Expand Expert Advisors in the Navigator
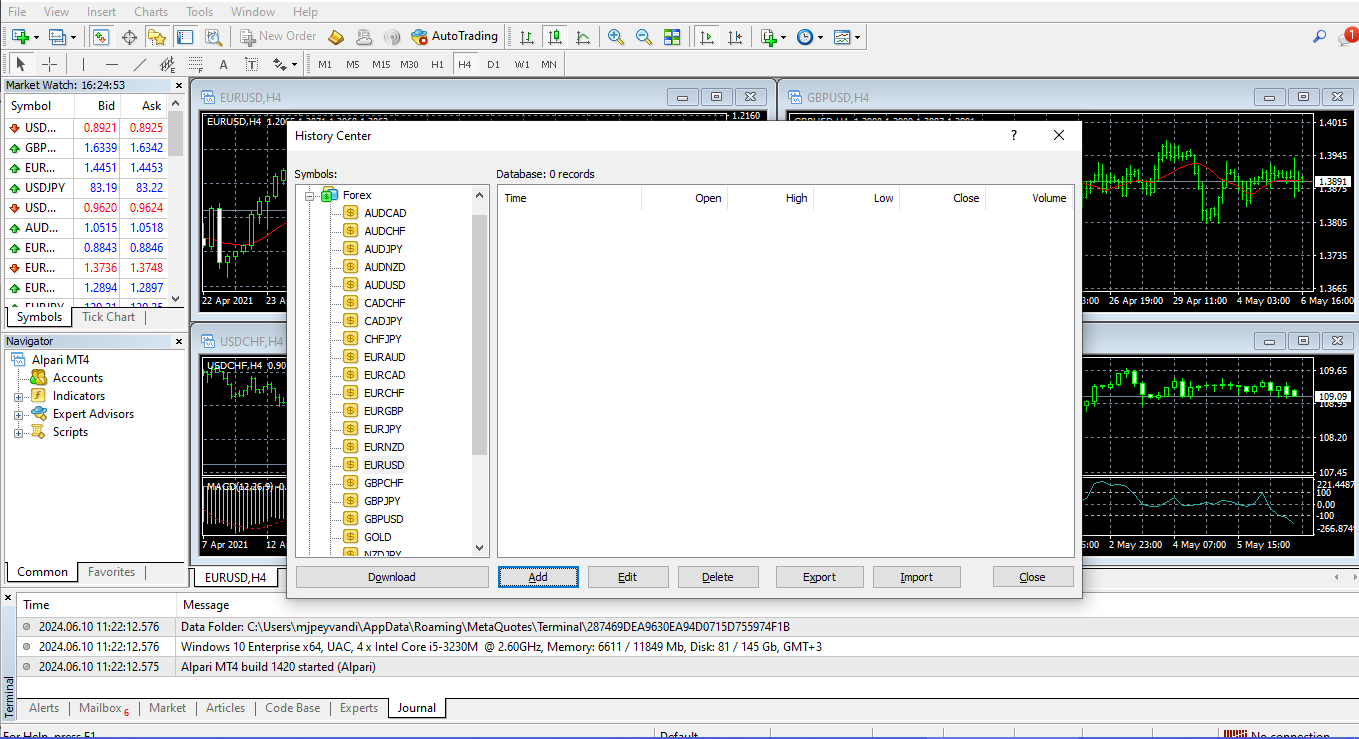This screenshot has width=1359, height=739. (x=18, y=414)
